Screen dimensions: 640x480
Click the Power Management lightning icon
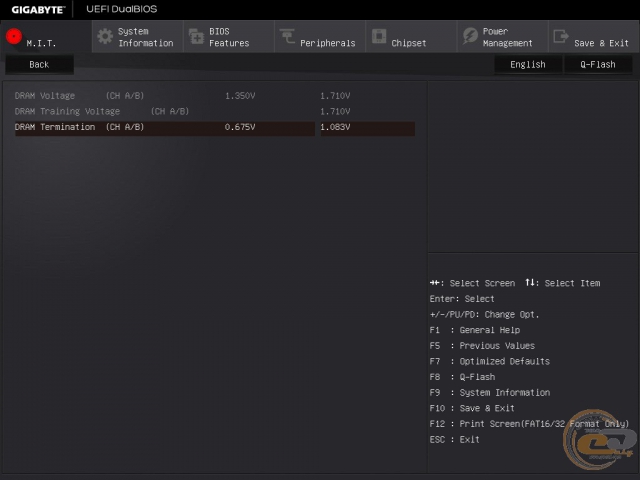point(470,36)
